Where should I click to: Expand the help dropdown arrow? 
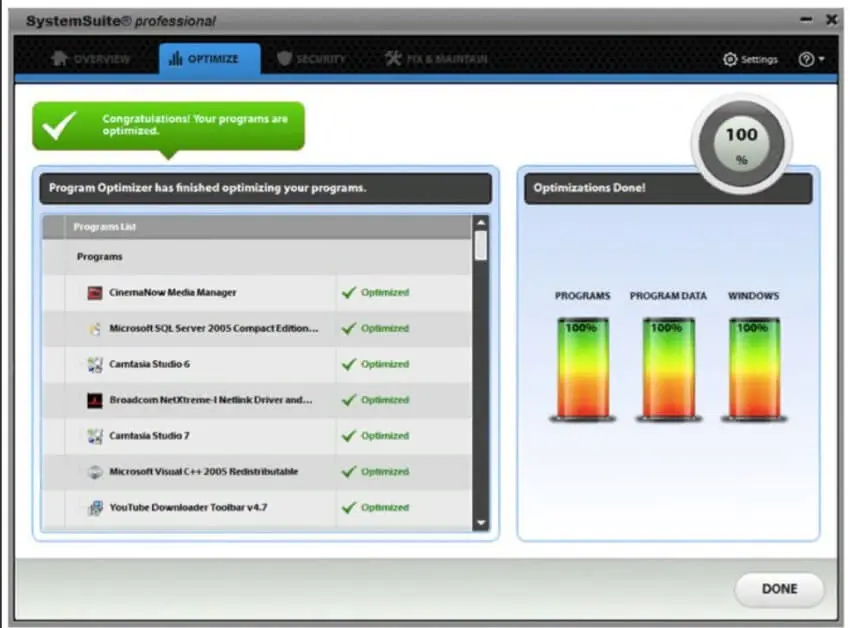pyautogui.click(x=821, y=59)
